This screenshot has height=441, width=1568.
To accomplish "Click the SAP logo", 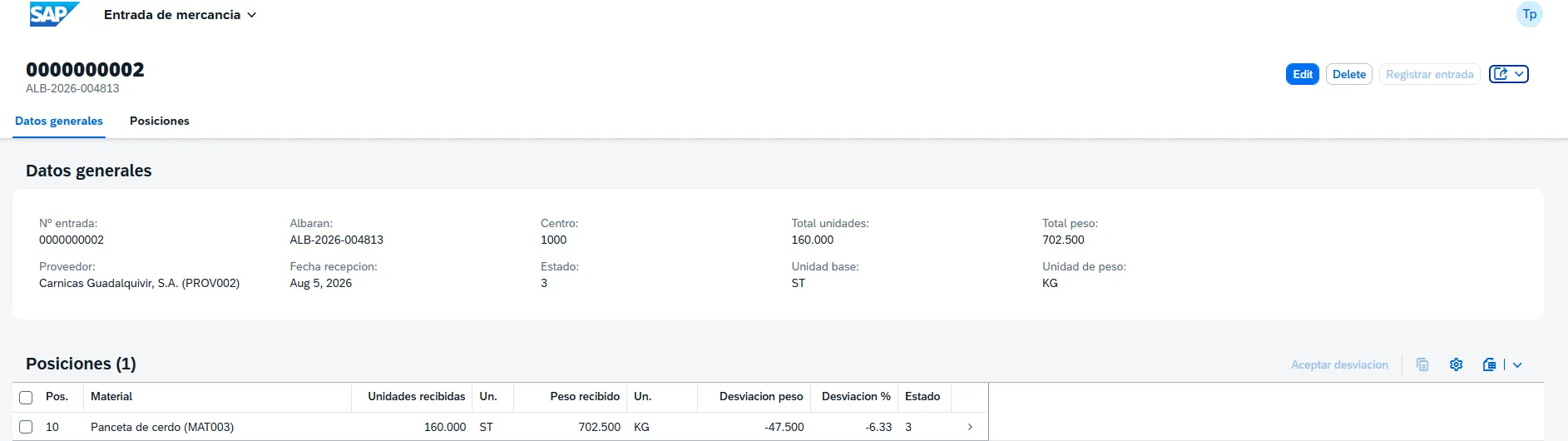I will pyautogui.click(x=54, y=14).
